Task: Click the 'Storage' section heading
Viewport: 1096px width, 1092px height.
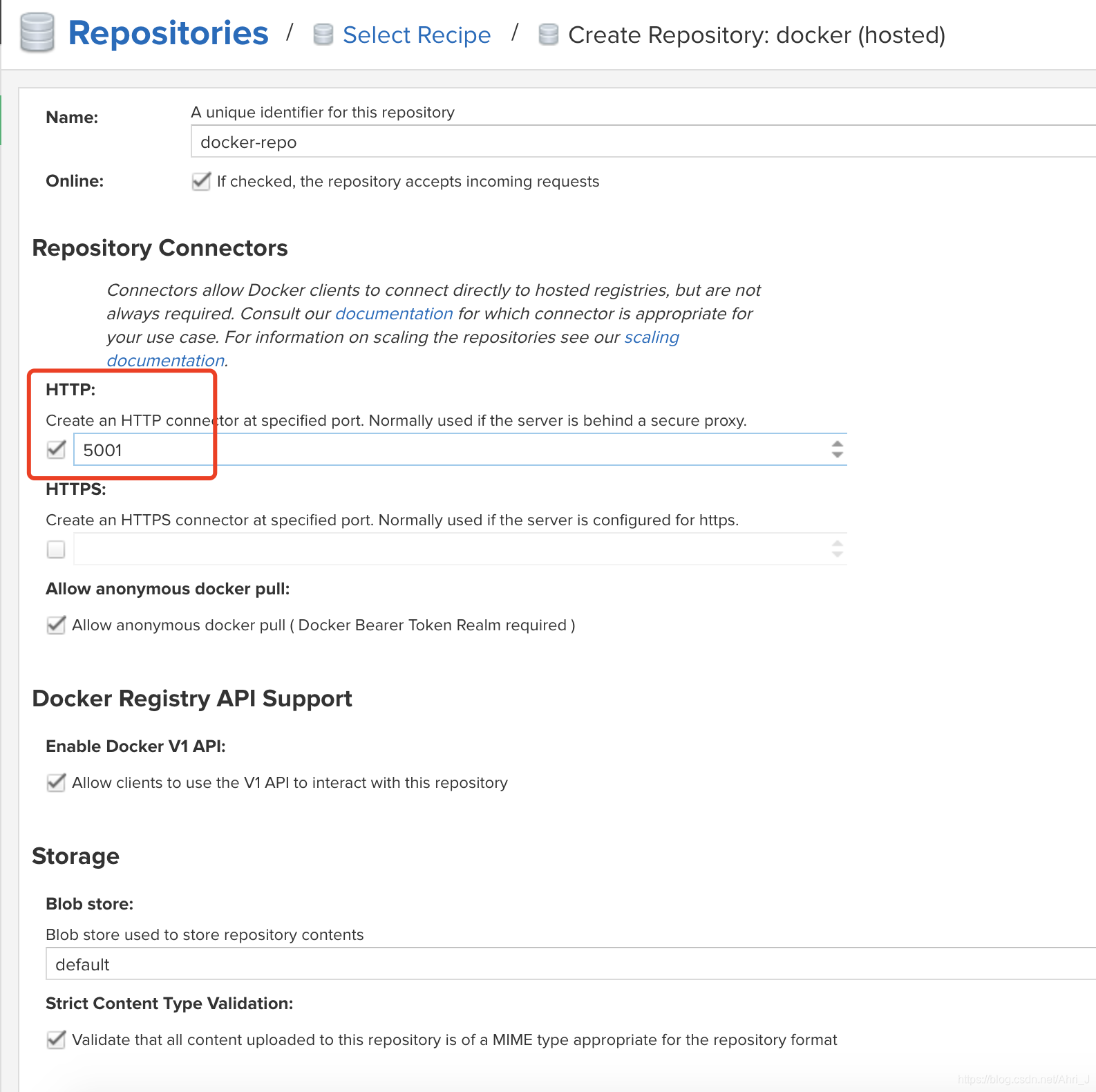Action: coord(76,856)
